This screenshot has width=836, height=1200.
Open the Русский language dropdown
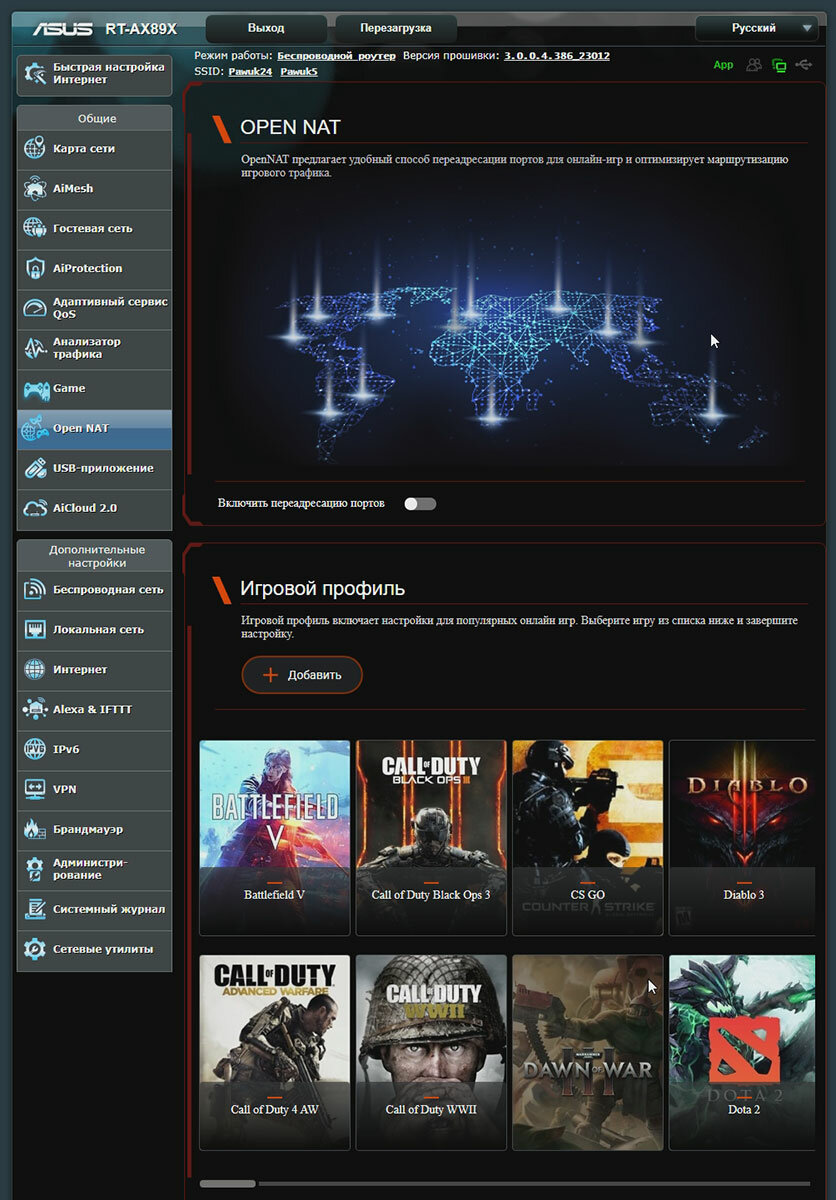756,28
